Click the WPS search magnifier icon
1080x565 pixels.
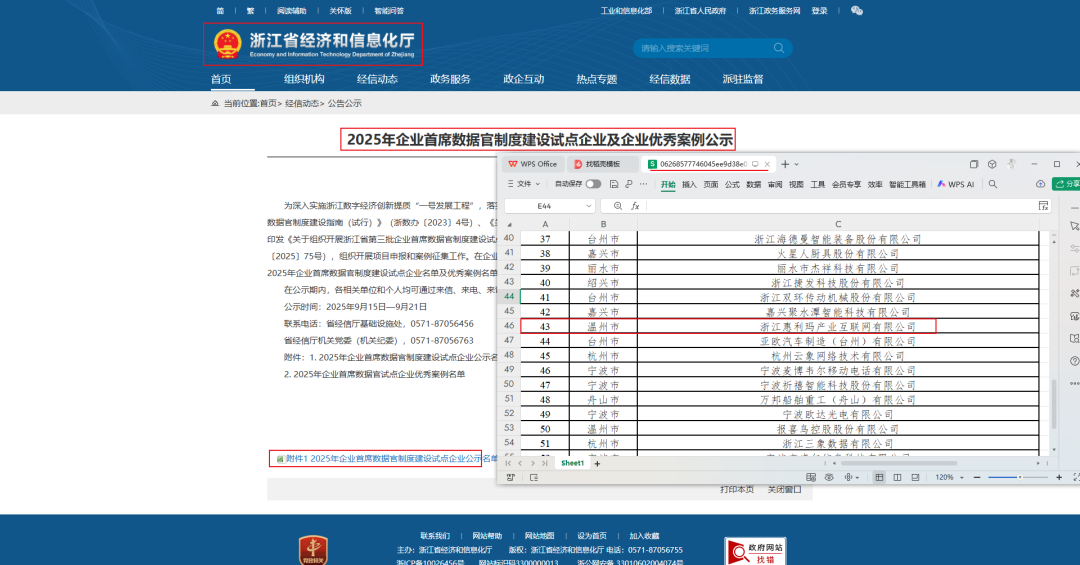point(993,184)
